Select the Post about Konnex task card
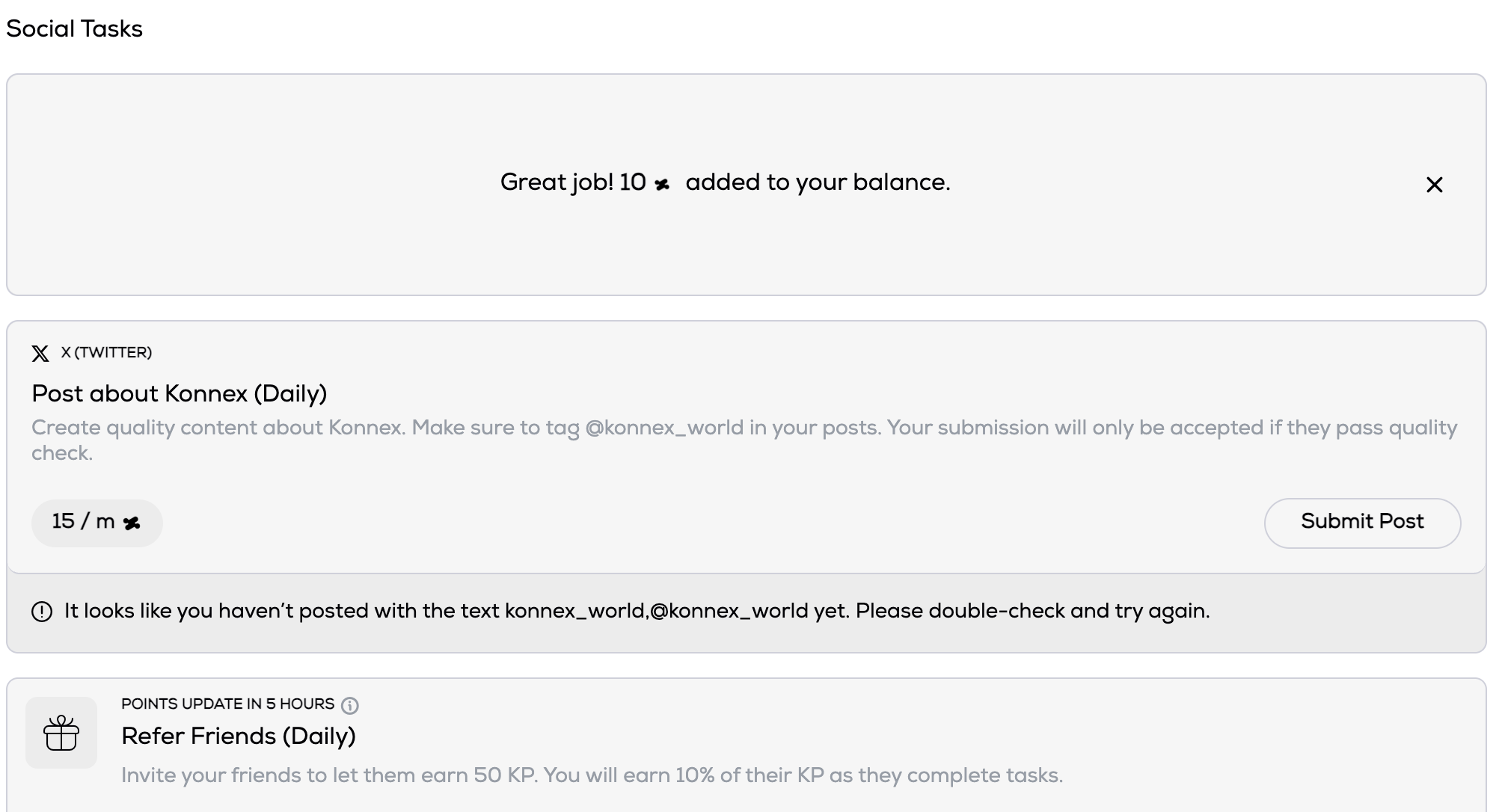Image resolution: width=1502 pixels, height=812 pixels. pos(746,447)
